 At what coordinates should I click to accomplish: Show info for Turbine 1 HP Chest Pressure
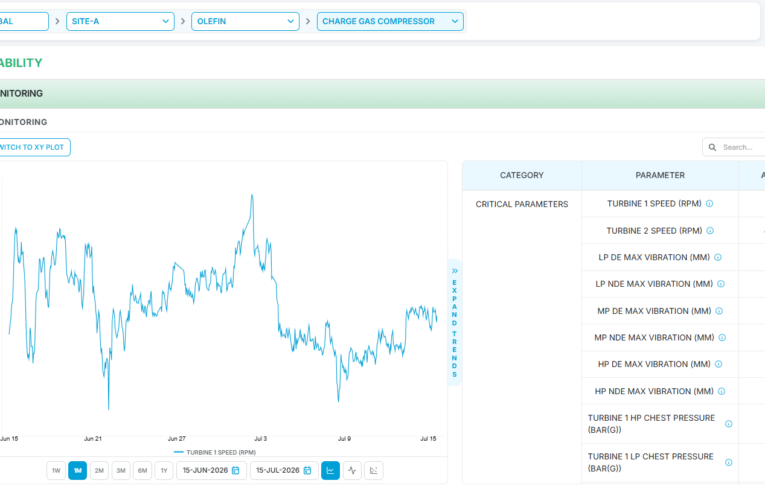(728, 424)
